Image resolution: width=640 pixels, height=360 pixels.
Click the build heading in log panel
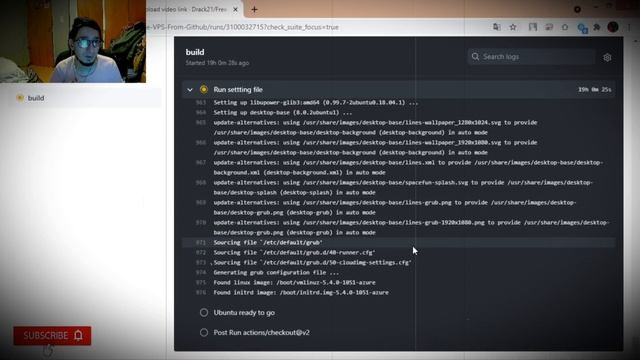pyautogui.click(x=195, y=52)
